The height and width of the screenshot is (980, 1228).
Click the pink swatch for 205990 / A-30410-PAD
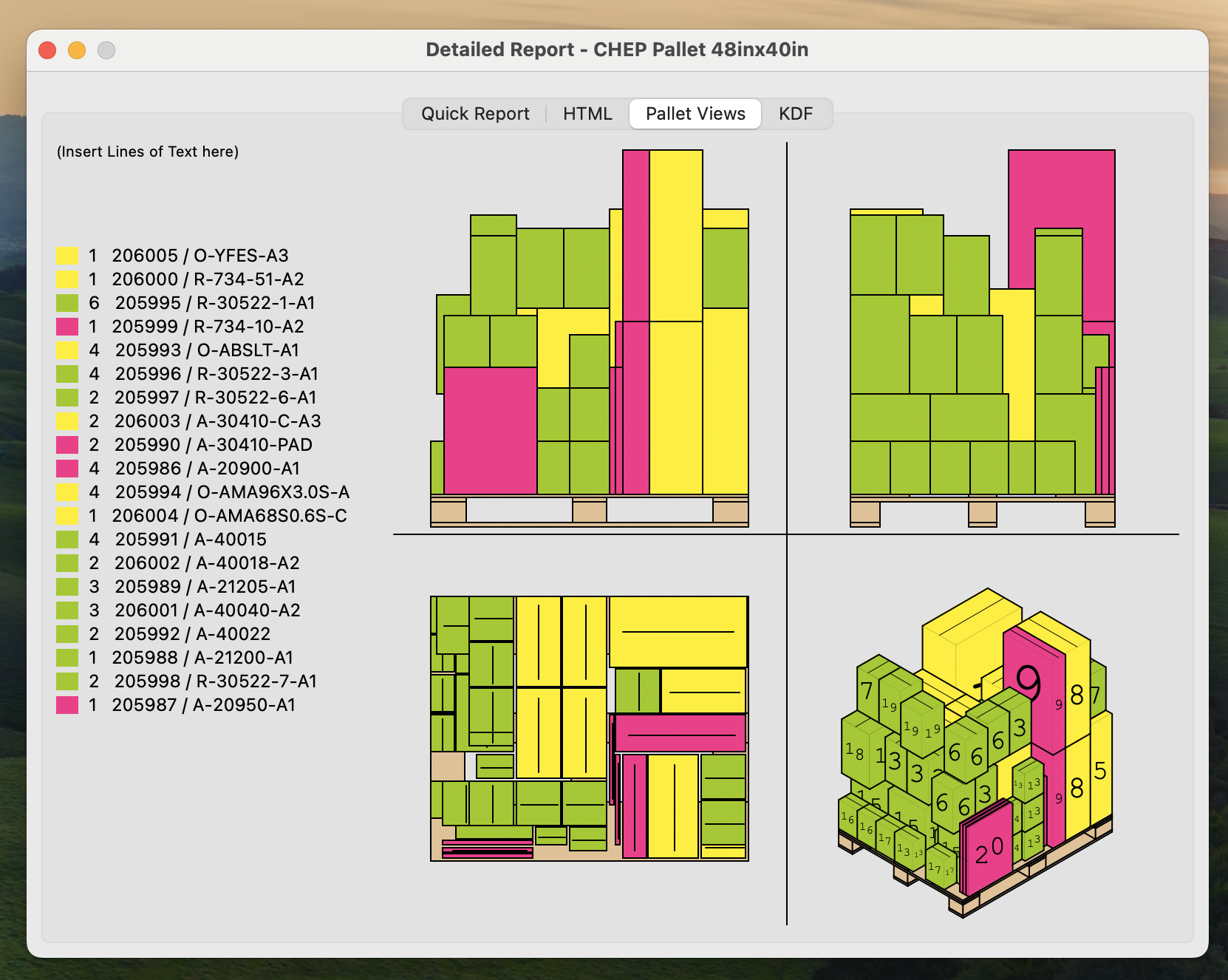point(67,445)
